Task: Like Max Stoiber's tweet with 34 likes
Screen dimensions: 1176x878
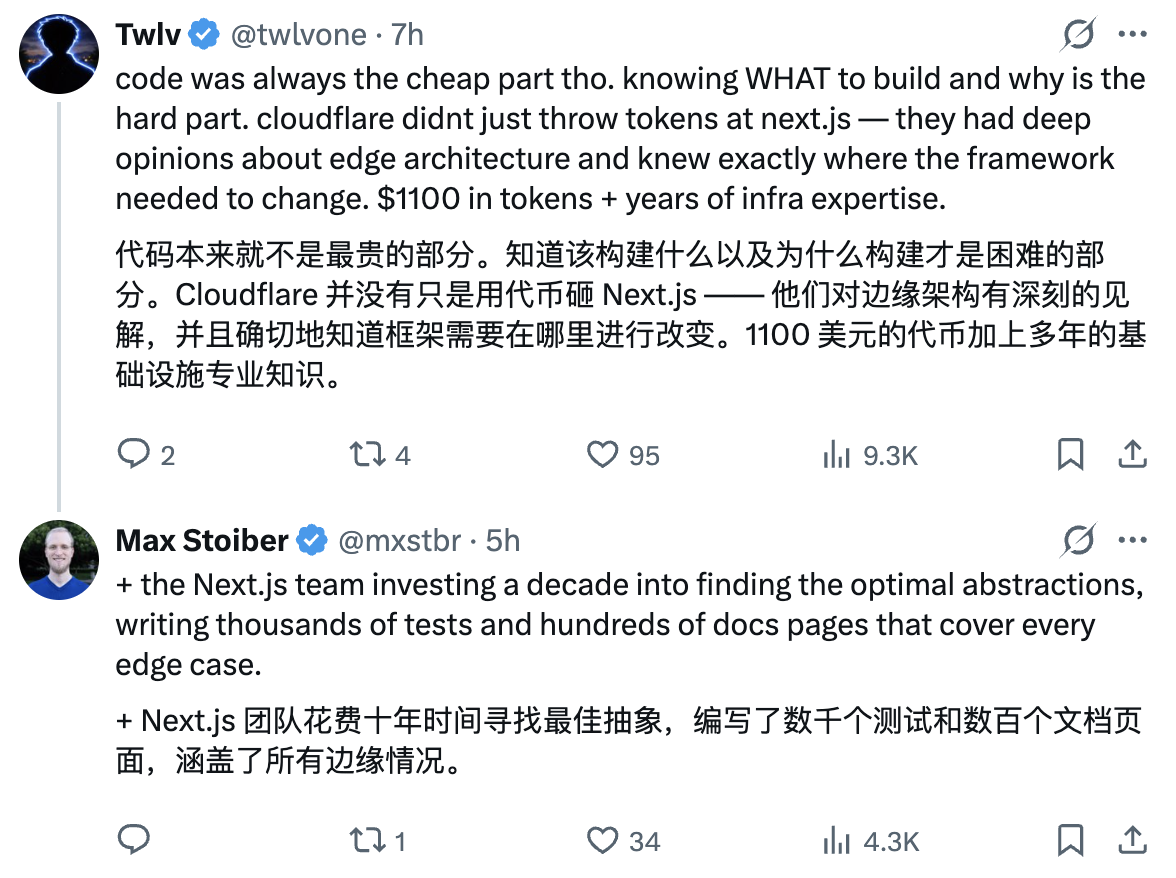Action: point(602,840)
